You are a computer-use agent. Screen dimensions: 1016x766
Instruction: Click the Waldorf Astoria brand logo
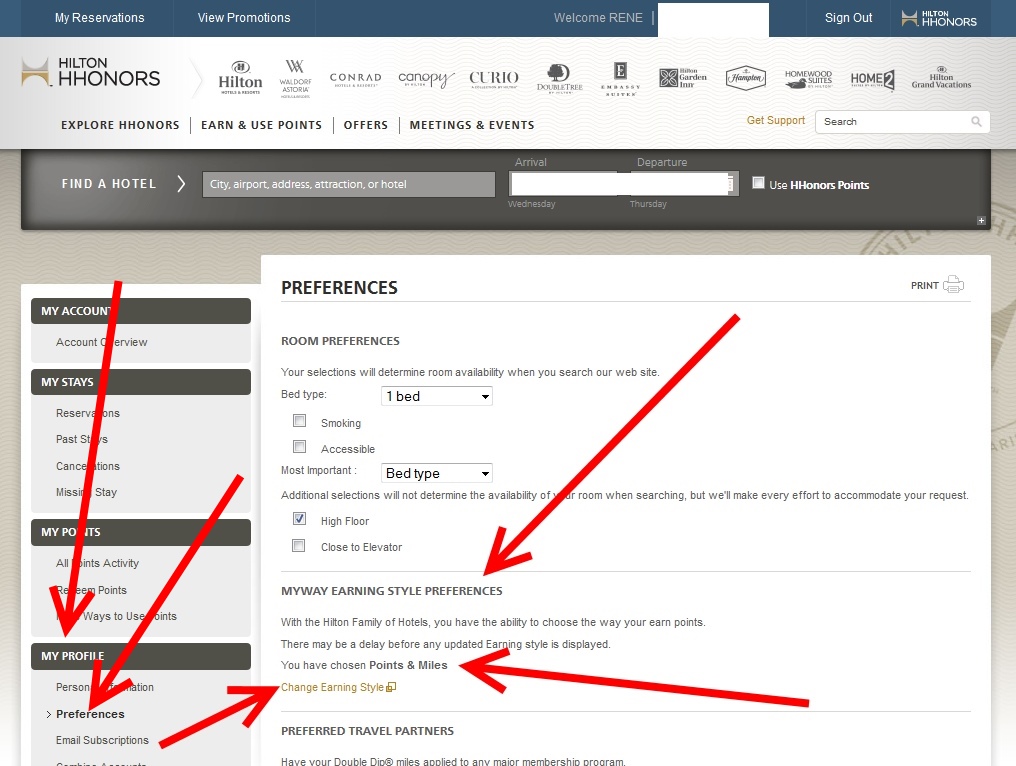click(x=296, y=77)
